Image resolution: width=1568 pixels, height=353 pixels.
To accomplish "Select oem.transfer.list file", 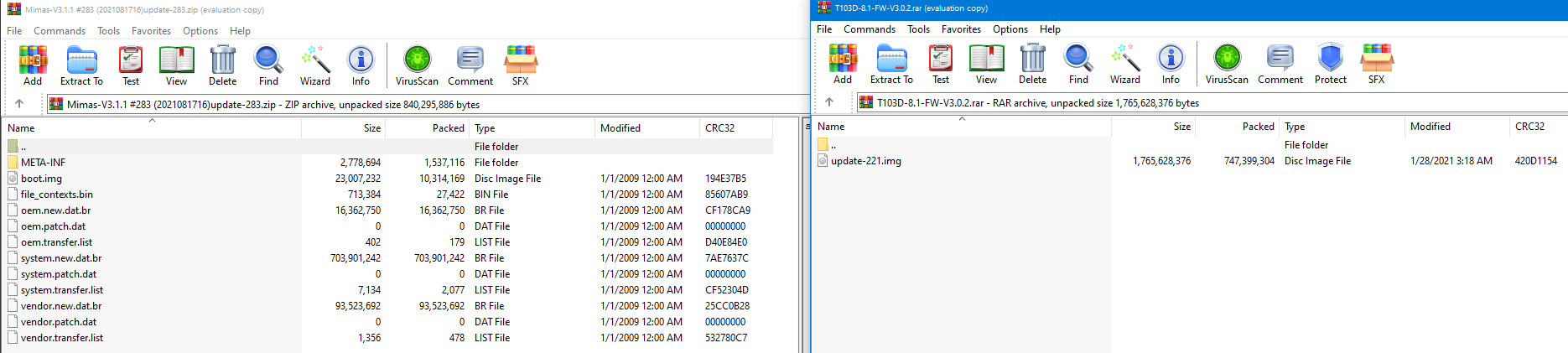I will (x=56, y=242).
